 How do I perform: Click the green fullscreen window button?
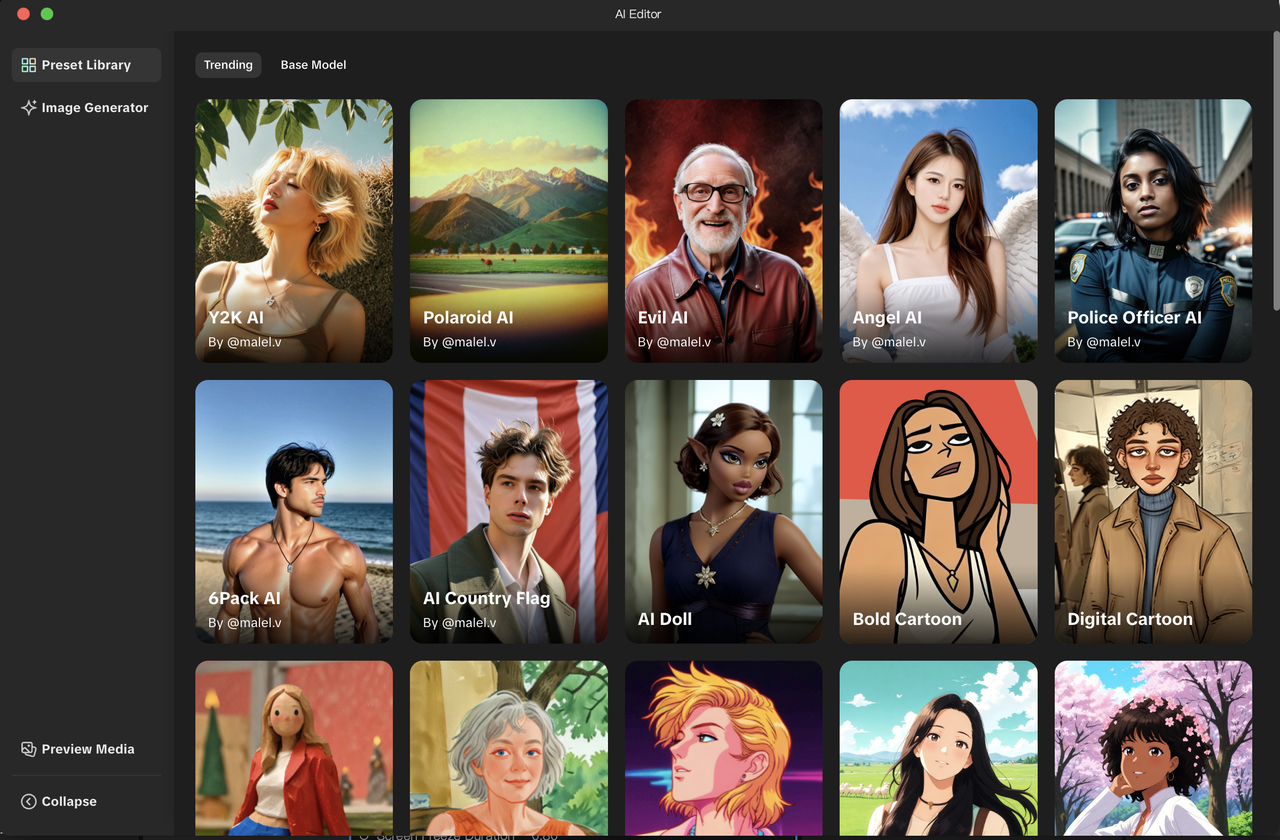(47, 14)
